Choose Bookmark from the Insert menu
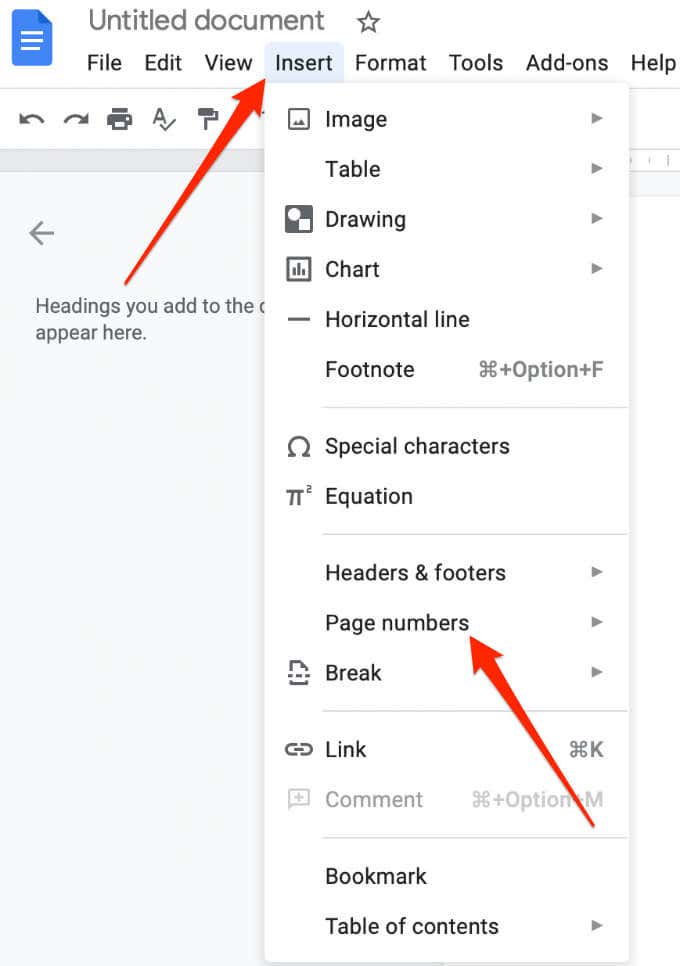 [x=447, y=876]
